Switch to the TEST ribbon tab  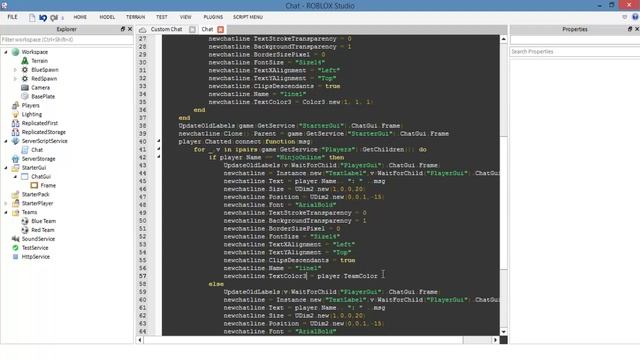coord(162,17)
